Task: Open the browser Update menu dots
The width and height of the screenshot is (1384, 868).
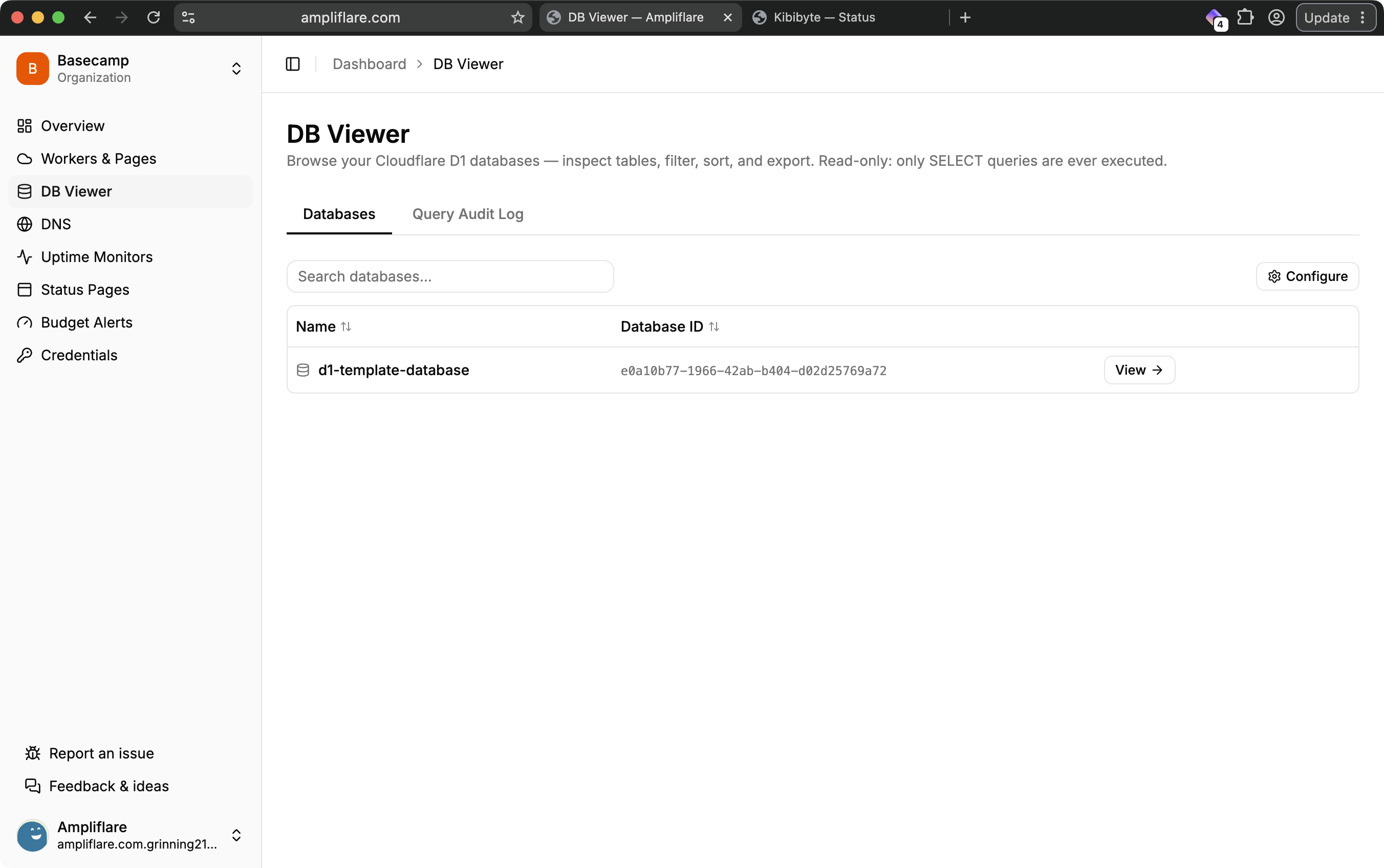Action: pos(1362,17)
